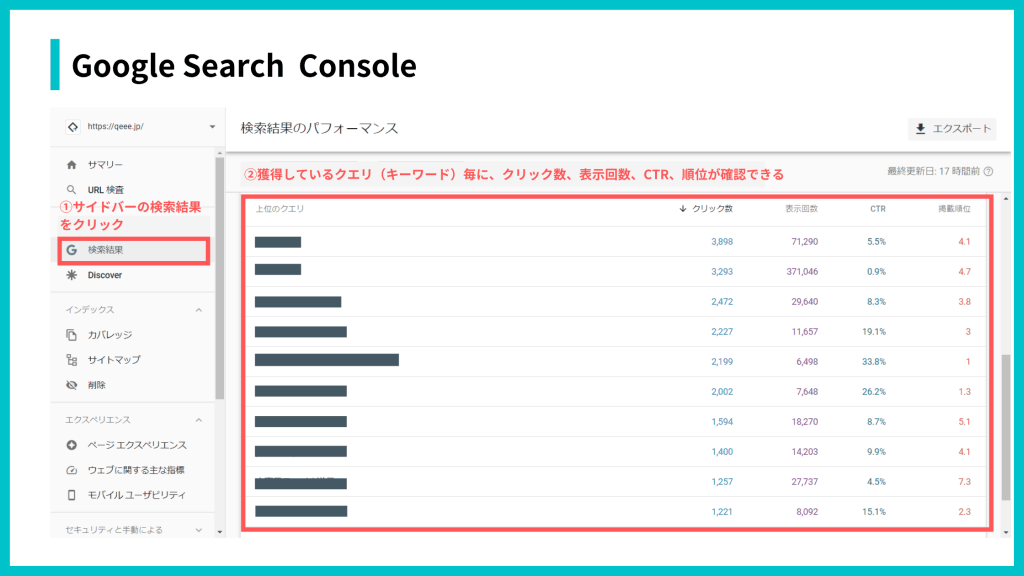1024x576 pixels.
Task: Open モバイル ユーザビリティ
Action: (x=136, y=495)
